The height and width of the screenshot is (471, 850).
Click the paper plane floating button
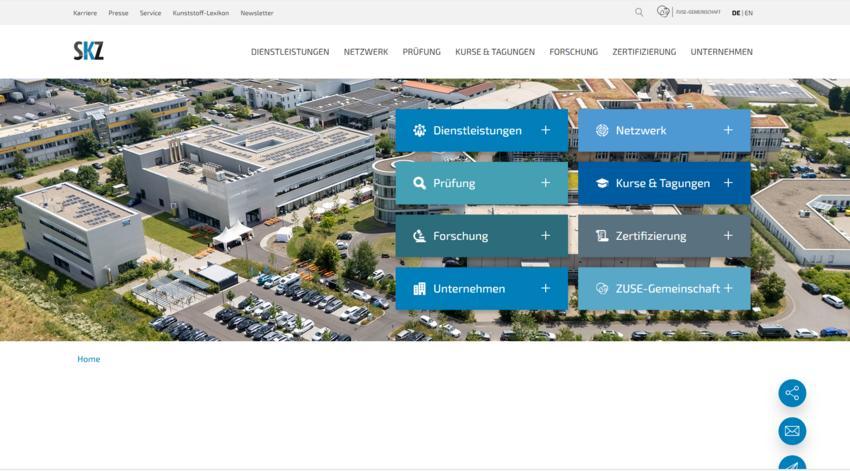[792, 463]
